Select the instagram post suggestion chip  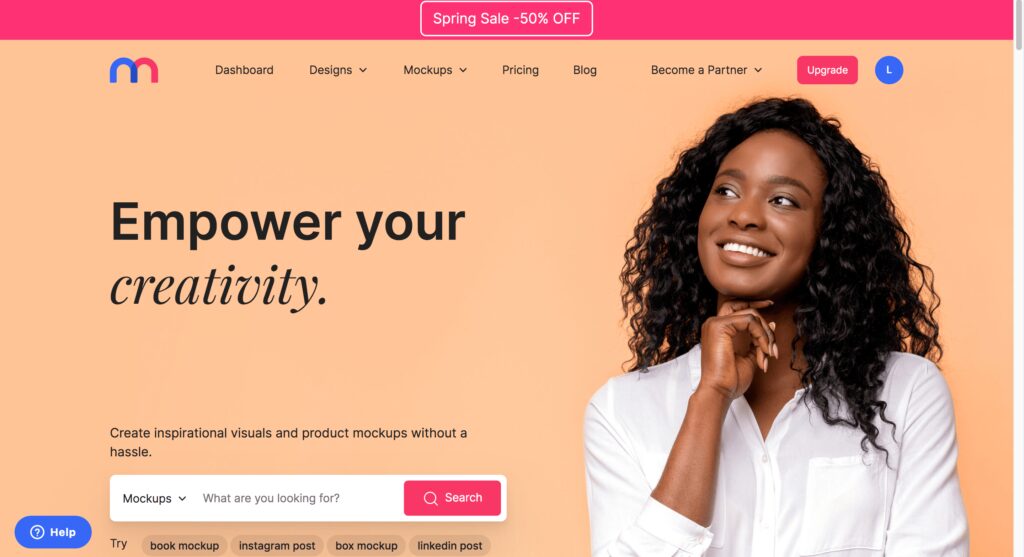[277, 545]
